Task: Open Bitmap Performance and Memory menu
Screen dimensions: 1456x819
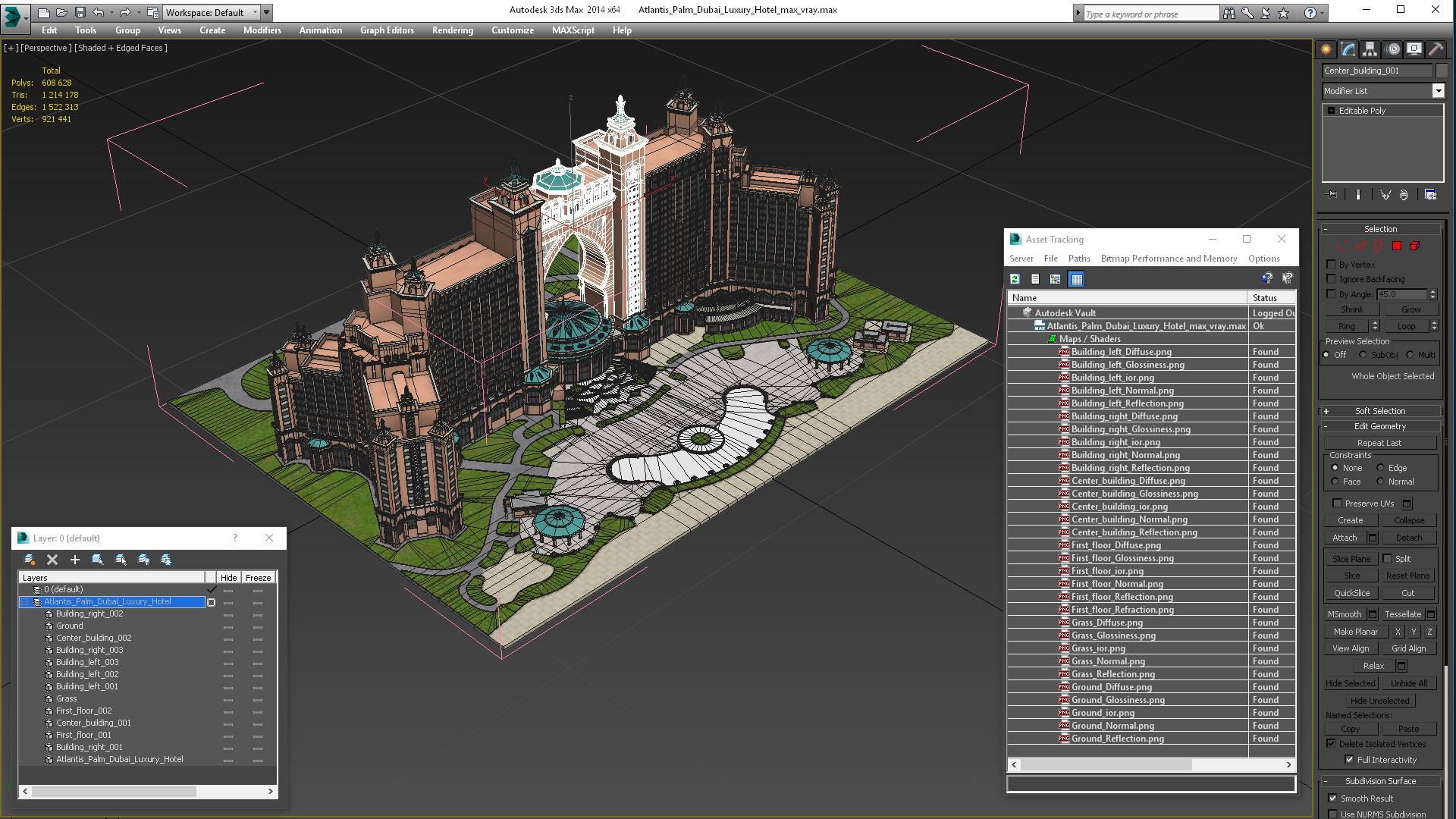Action: [1169, 259]
